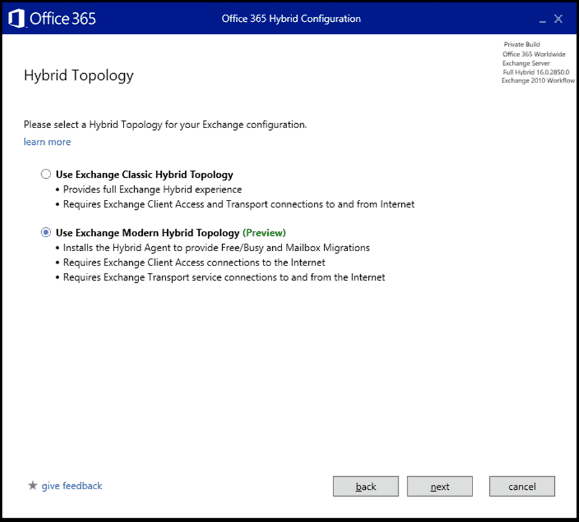Viewport: 580px width, 522px height.
Task: Click the Hybrid Topology page heading
Action: [x=78, y=75]
